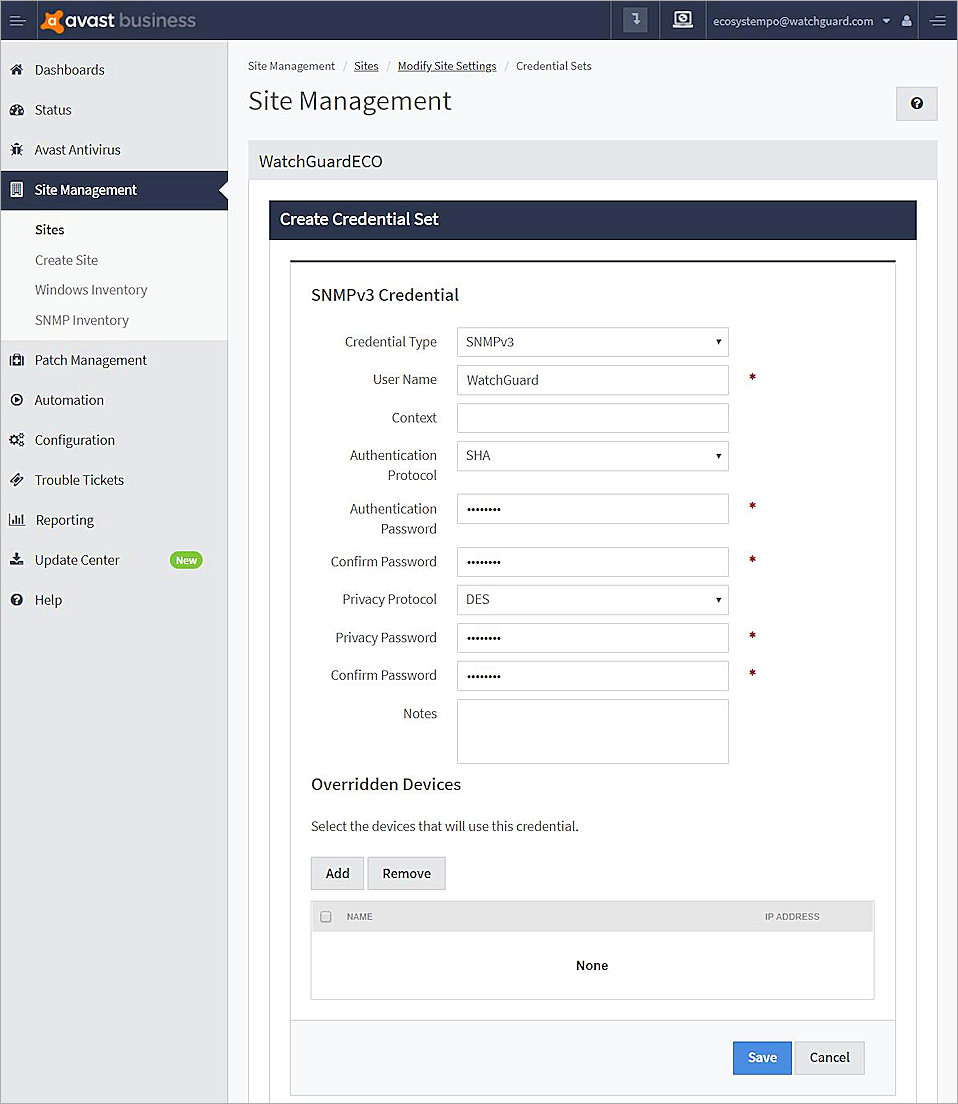
Task: Open Reporting via the bar chart icon
Action: point(17,519)
